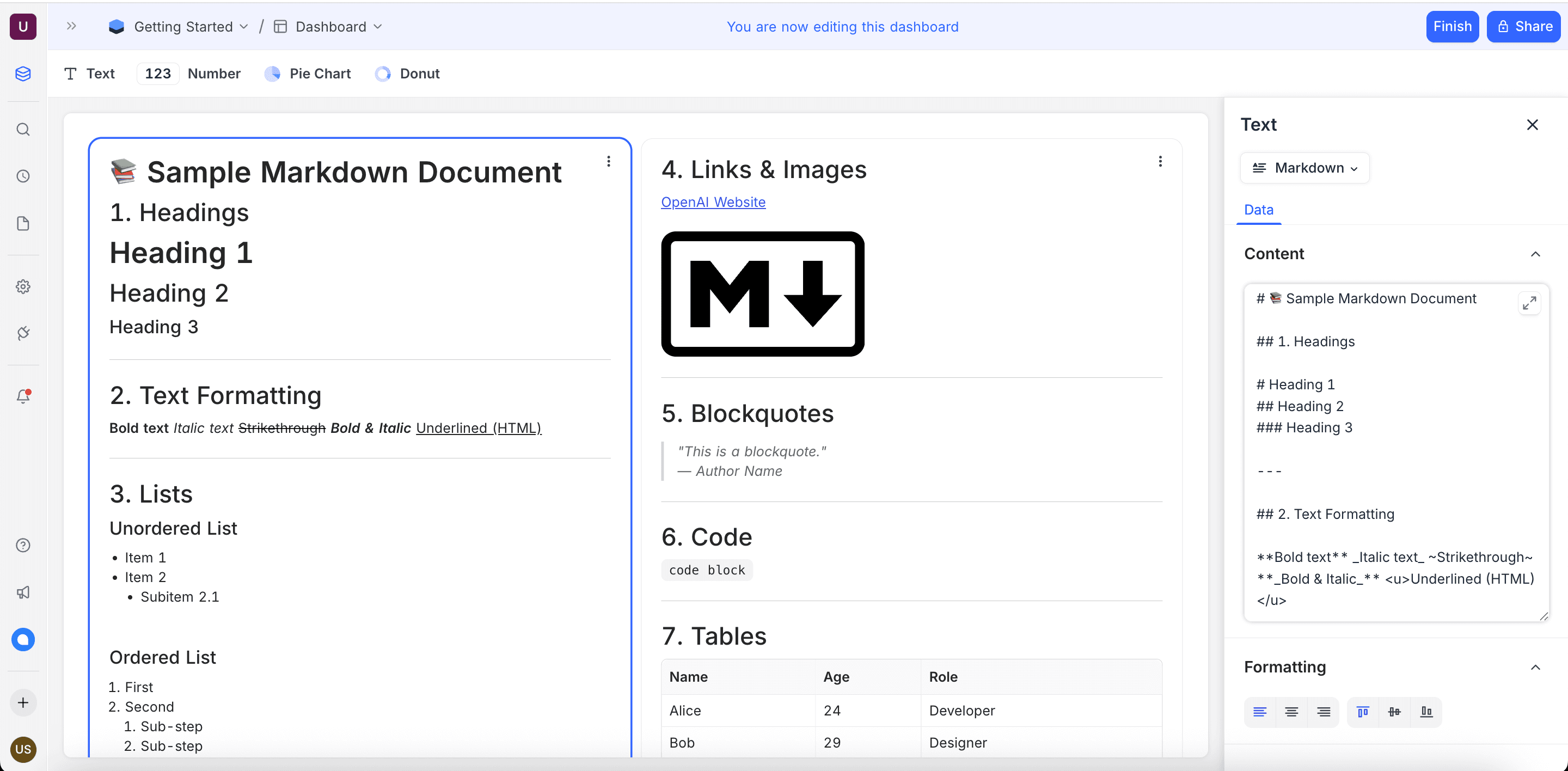This screenshot has width=1568, height=771.
Task: Set text alignment to center
Action: pos(1291,712)
